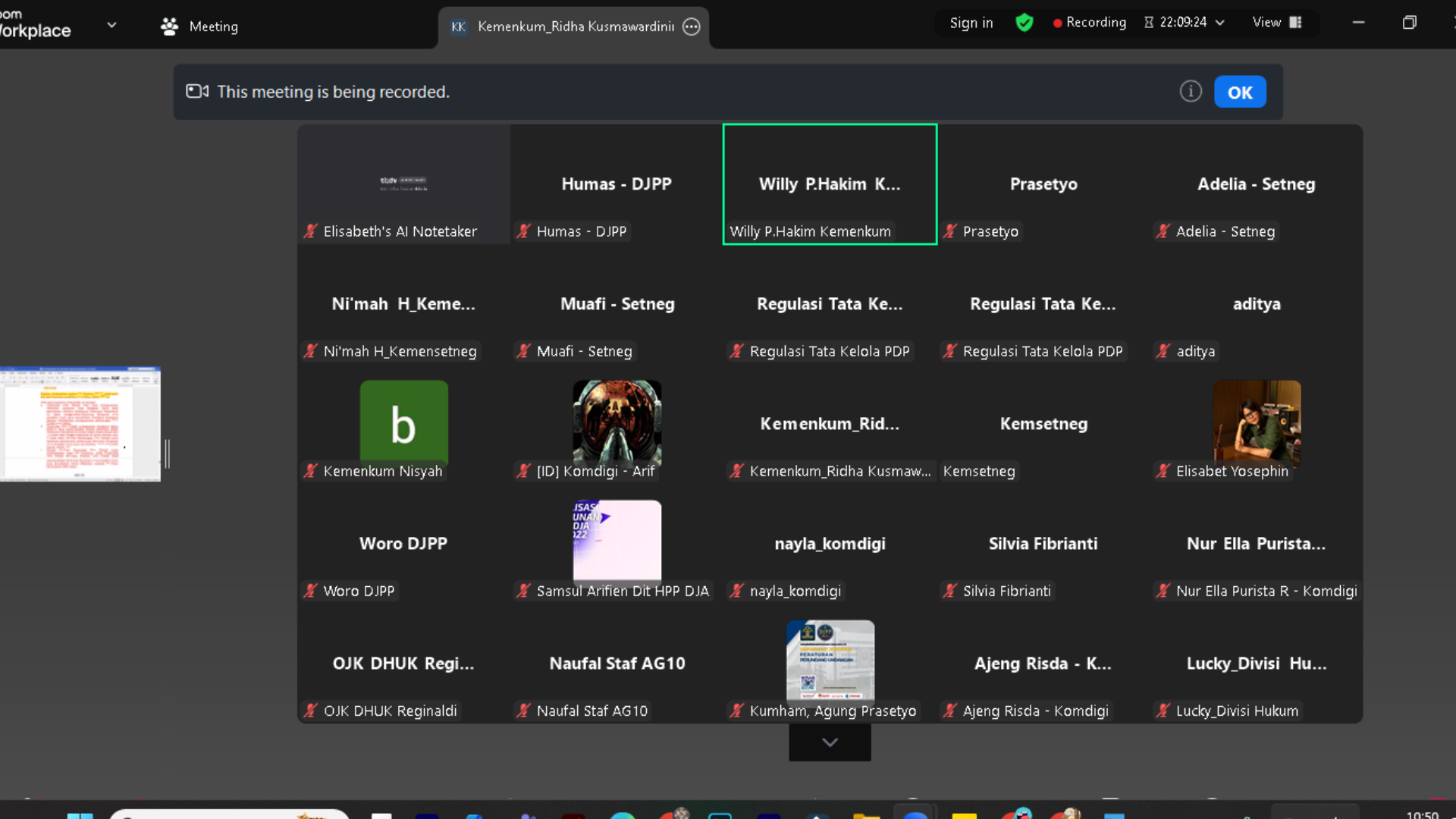Click muted mic icon for Woro DJPP
The image size is (1456, 819).
click(310, 591)
